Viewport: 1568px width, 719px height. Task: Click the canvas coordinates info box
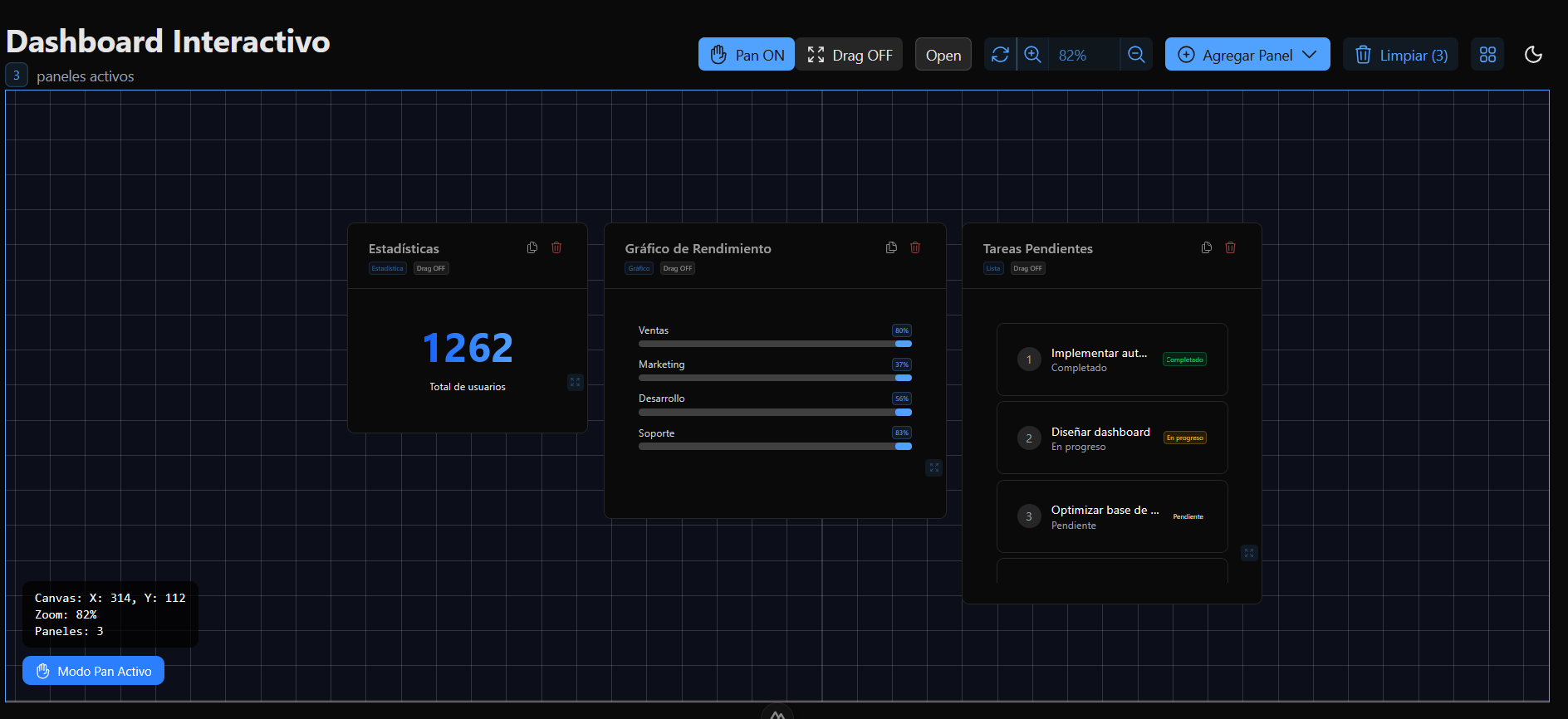[x=110, y=614]
